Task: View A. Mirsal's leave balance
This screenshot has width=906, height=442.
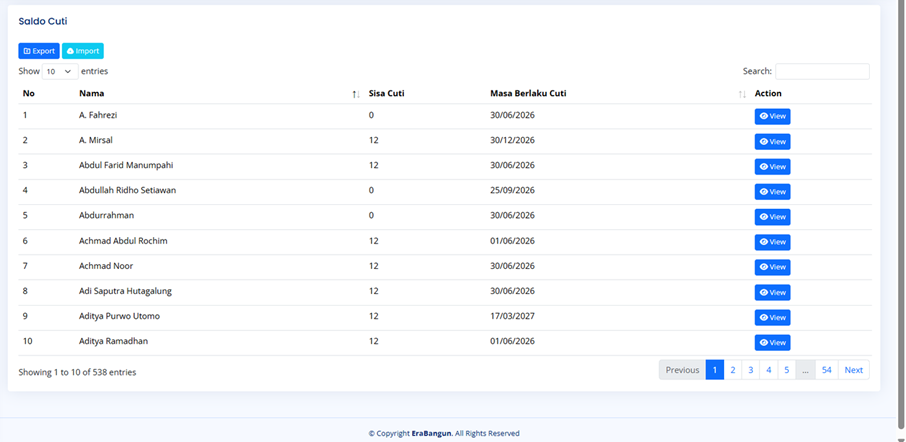Action: 772,142
